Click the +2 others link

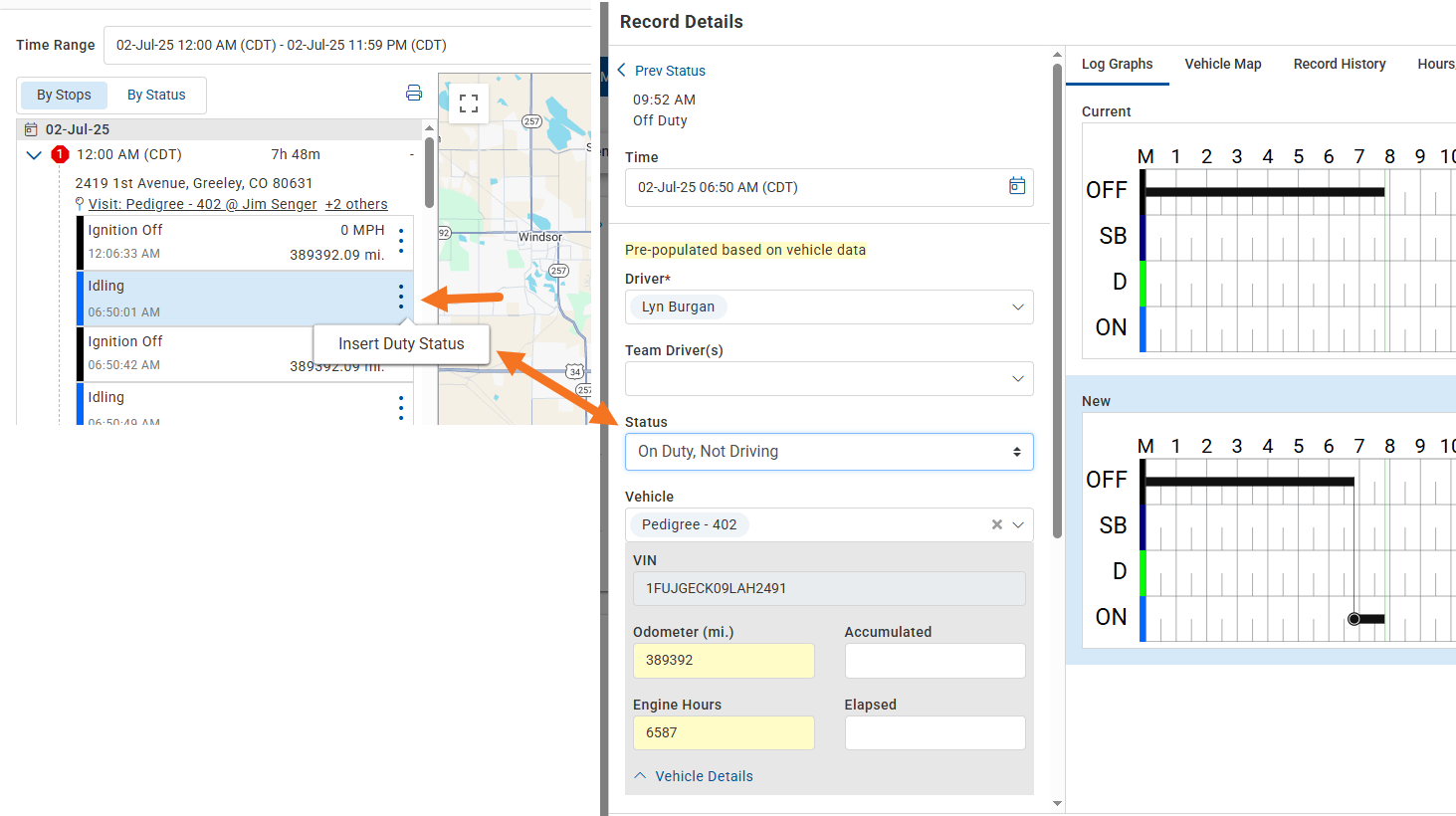tap(356, 204)
